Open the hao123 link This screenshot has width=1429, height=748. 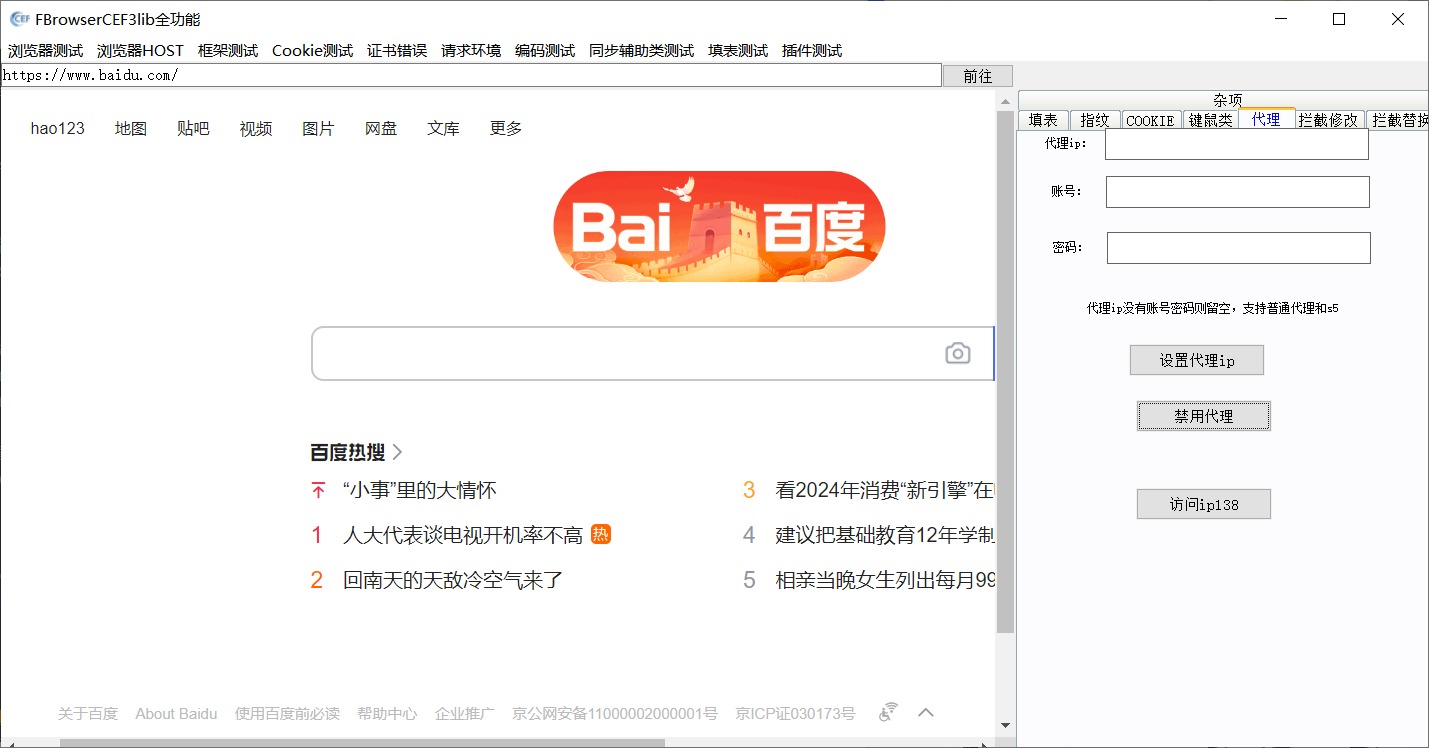[58, 128]
